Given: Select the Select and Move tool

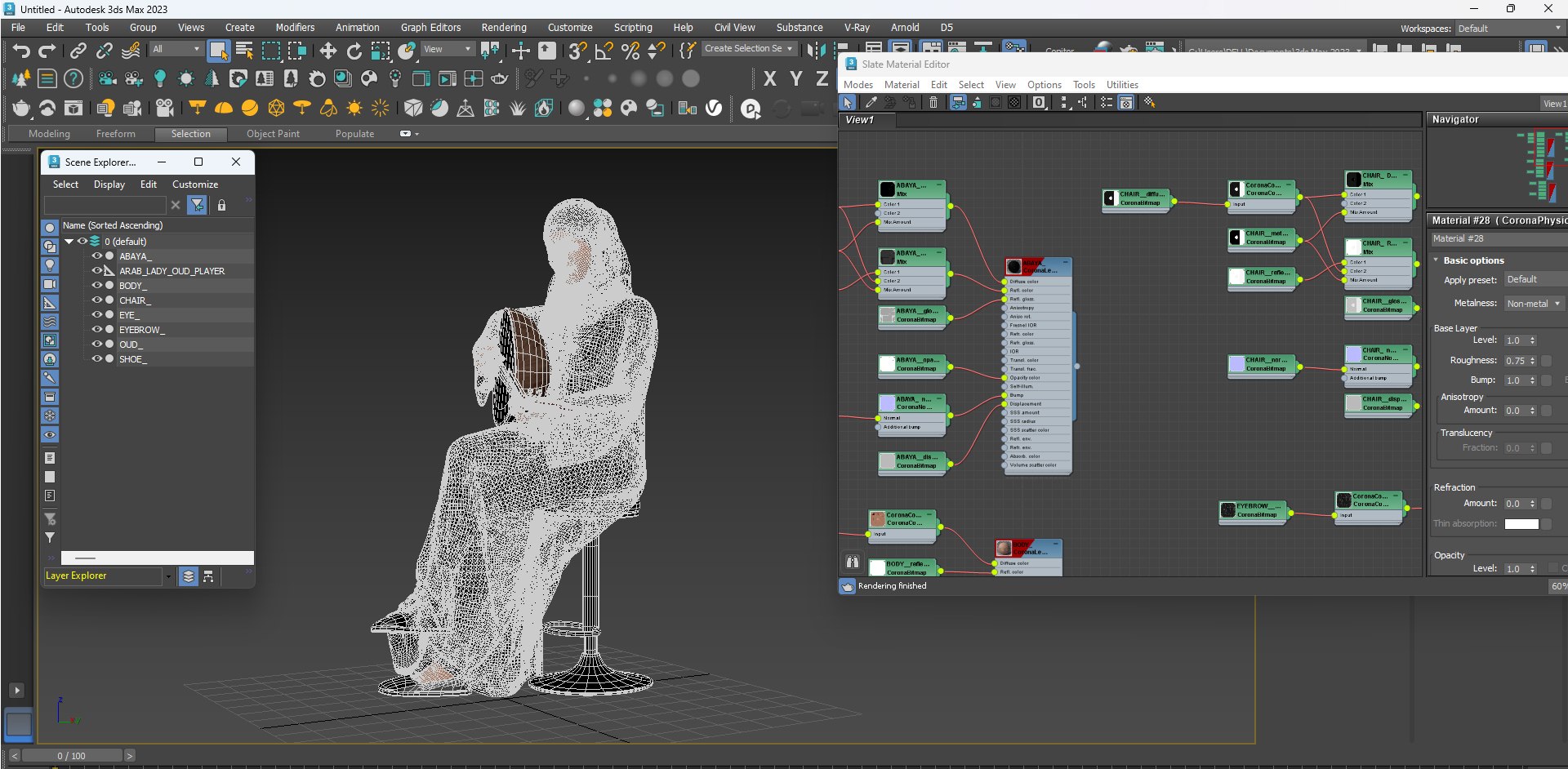Looking at the screenshot, I should pos(327,51).
